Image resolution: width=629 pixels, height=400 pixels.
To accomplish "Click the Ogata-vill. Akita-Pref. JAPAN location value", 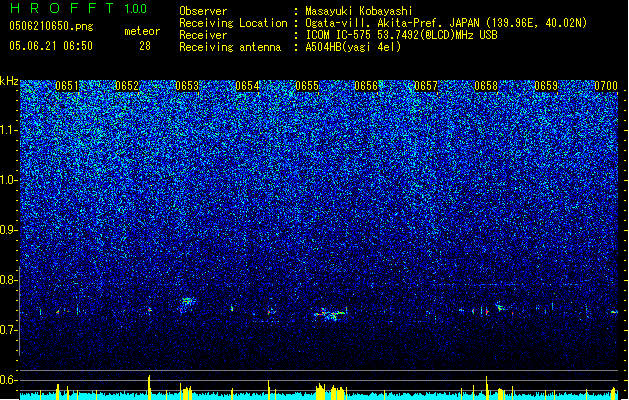I will click(446, 23).
